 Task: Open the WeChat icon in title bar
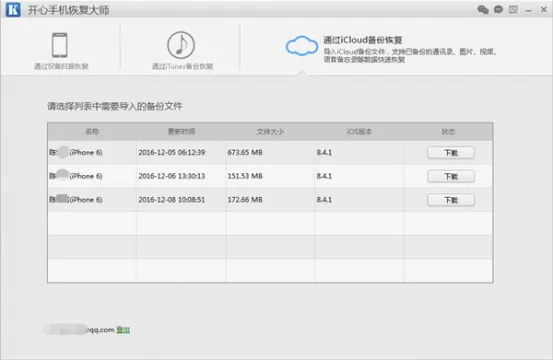[x=483, y=10]
